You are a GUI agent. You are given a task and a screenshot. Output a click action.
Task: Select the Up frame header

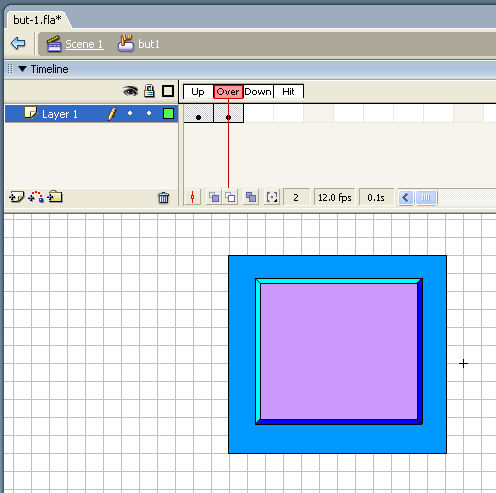[x=198, y=91]
